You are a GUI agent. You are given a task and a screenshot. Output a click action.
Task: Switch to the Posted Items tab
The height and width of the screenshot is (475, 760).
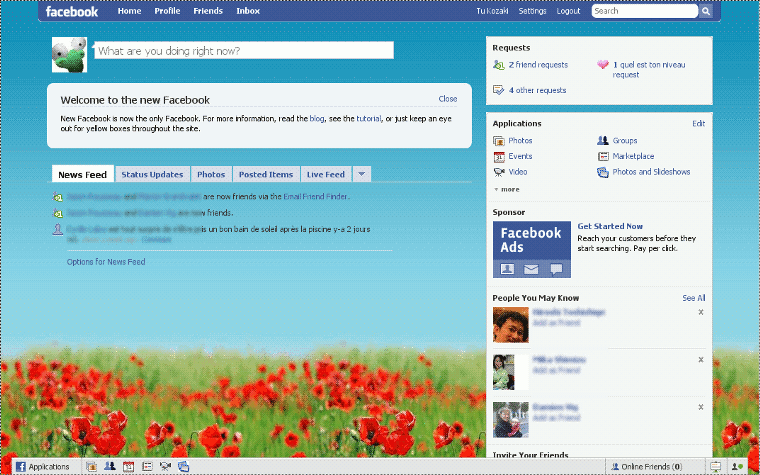(x=266, y=174)
